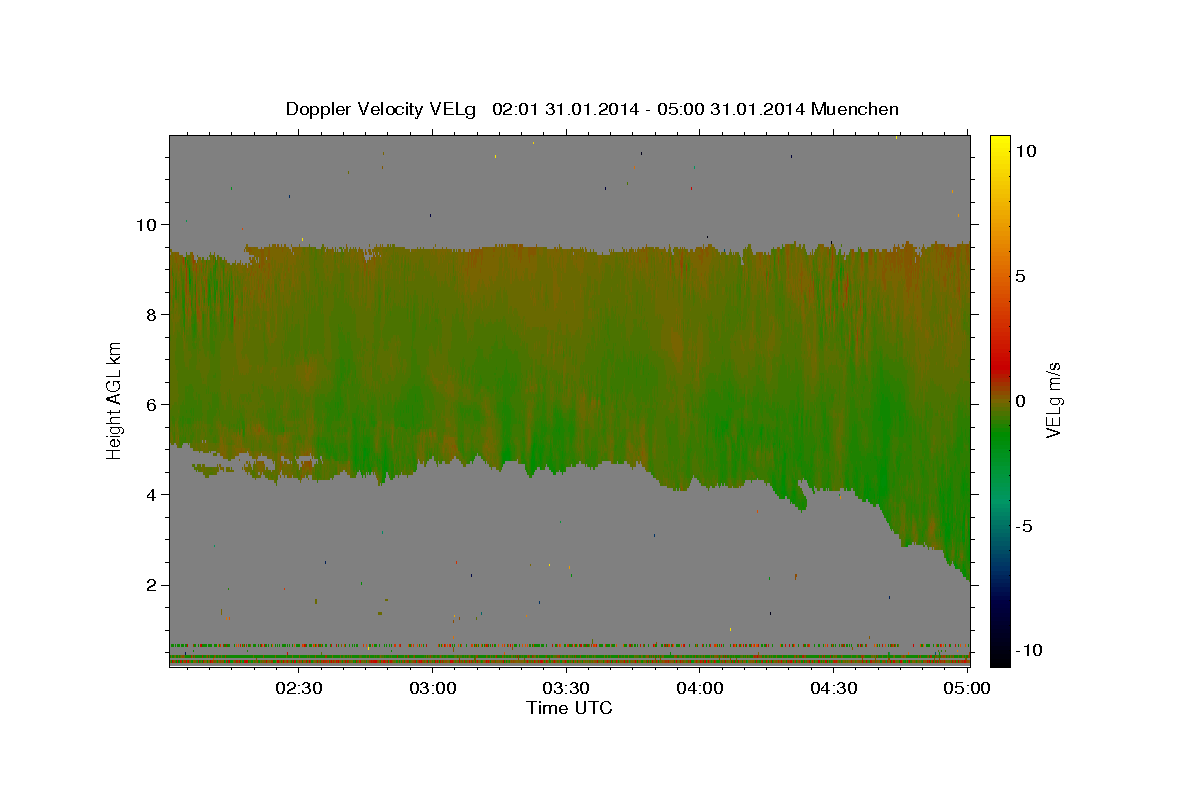This screenshot has height=800, width=1200.
Task: Click the colorbar value label 10
Action: 1025,150
